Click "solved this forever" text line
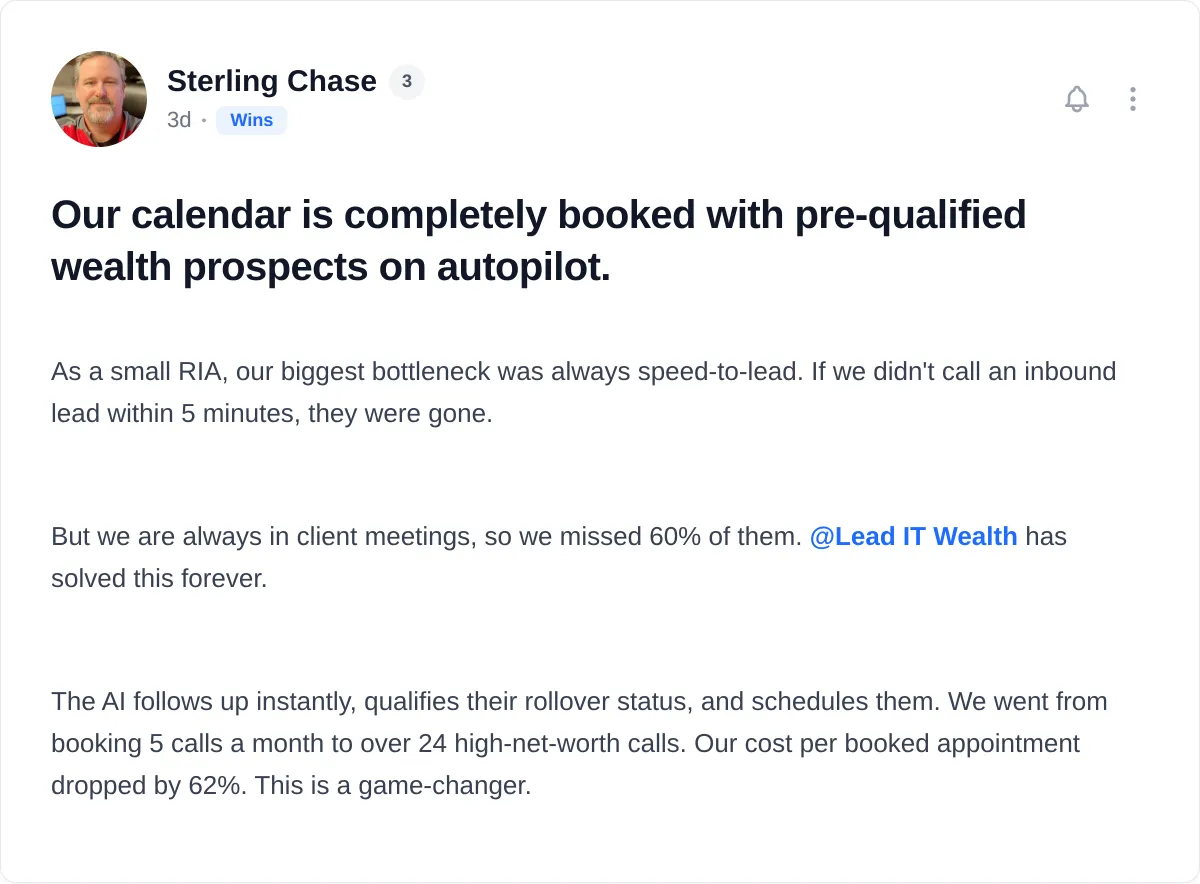This screenshot has width=1200, height=884. click(x=159, y=578)
